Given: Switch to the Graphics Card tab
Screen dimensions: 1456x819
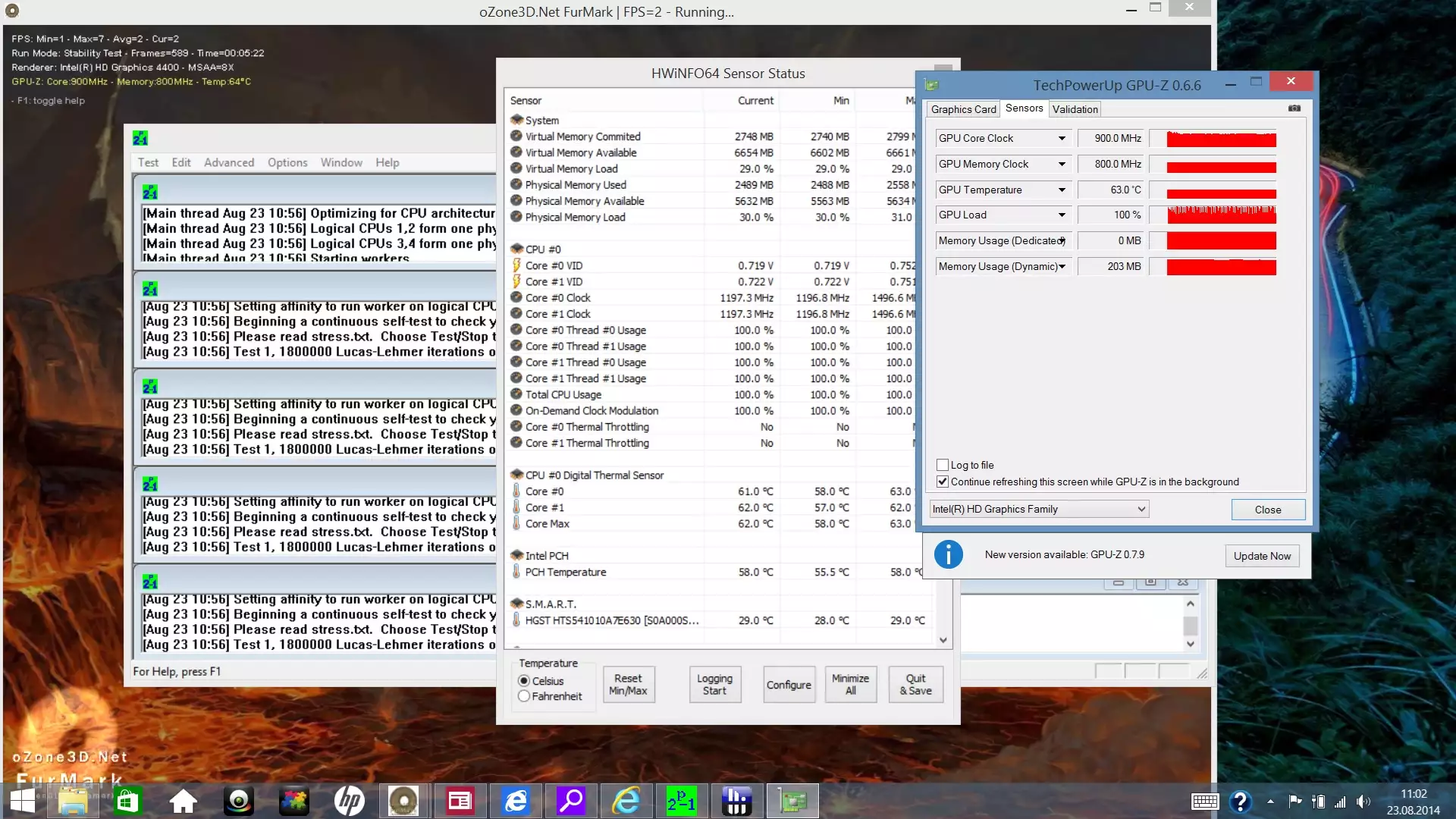Looking at the screenshot, I should coord(963,109).
